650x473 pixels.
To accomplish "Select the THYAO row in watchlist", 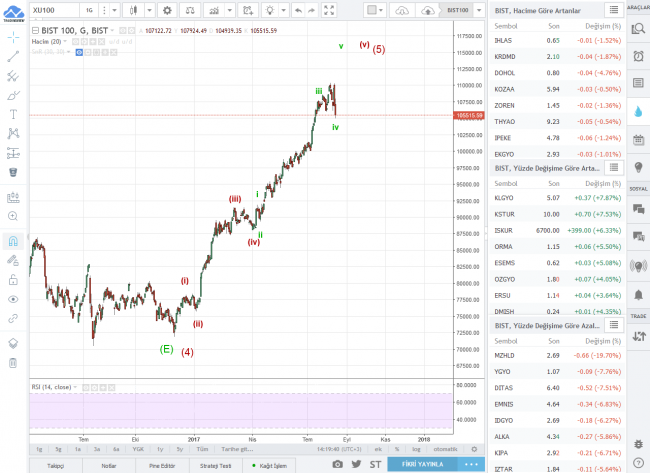I will point(557,121).
